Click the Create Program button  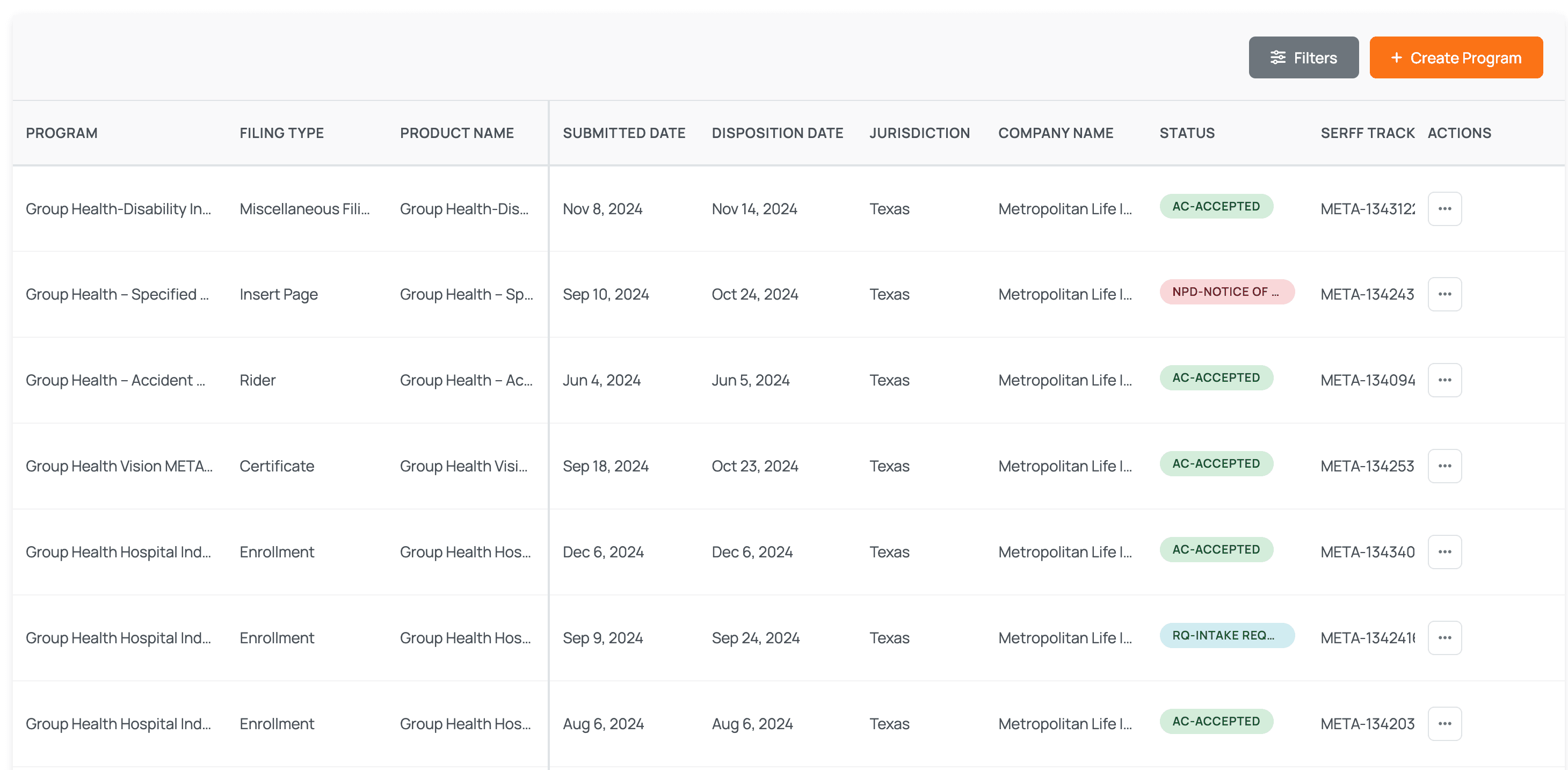1455,58
